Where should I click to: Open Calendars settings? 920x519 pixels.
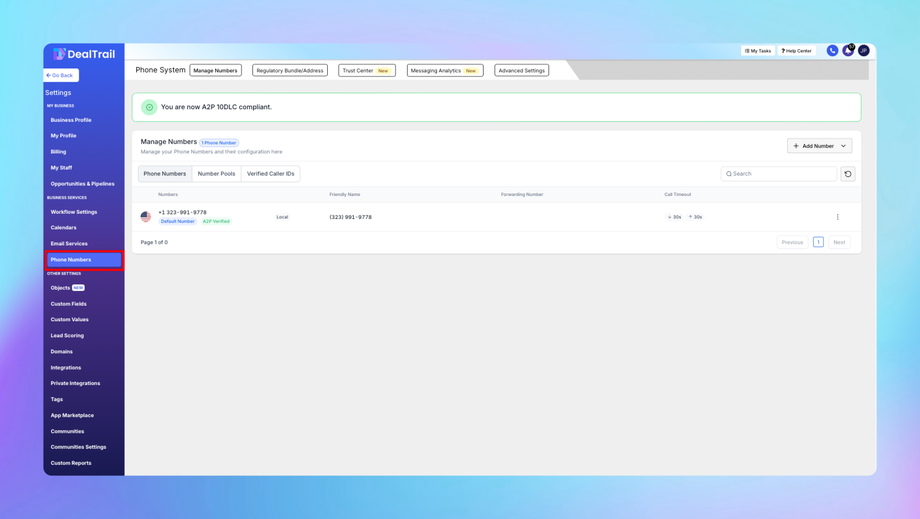(63, 228)
